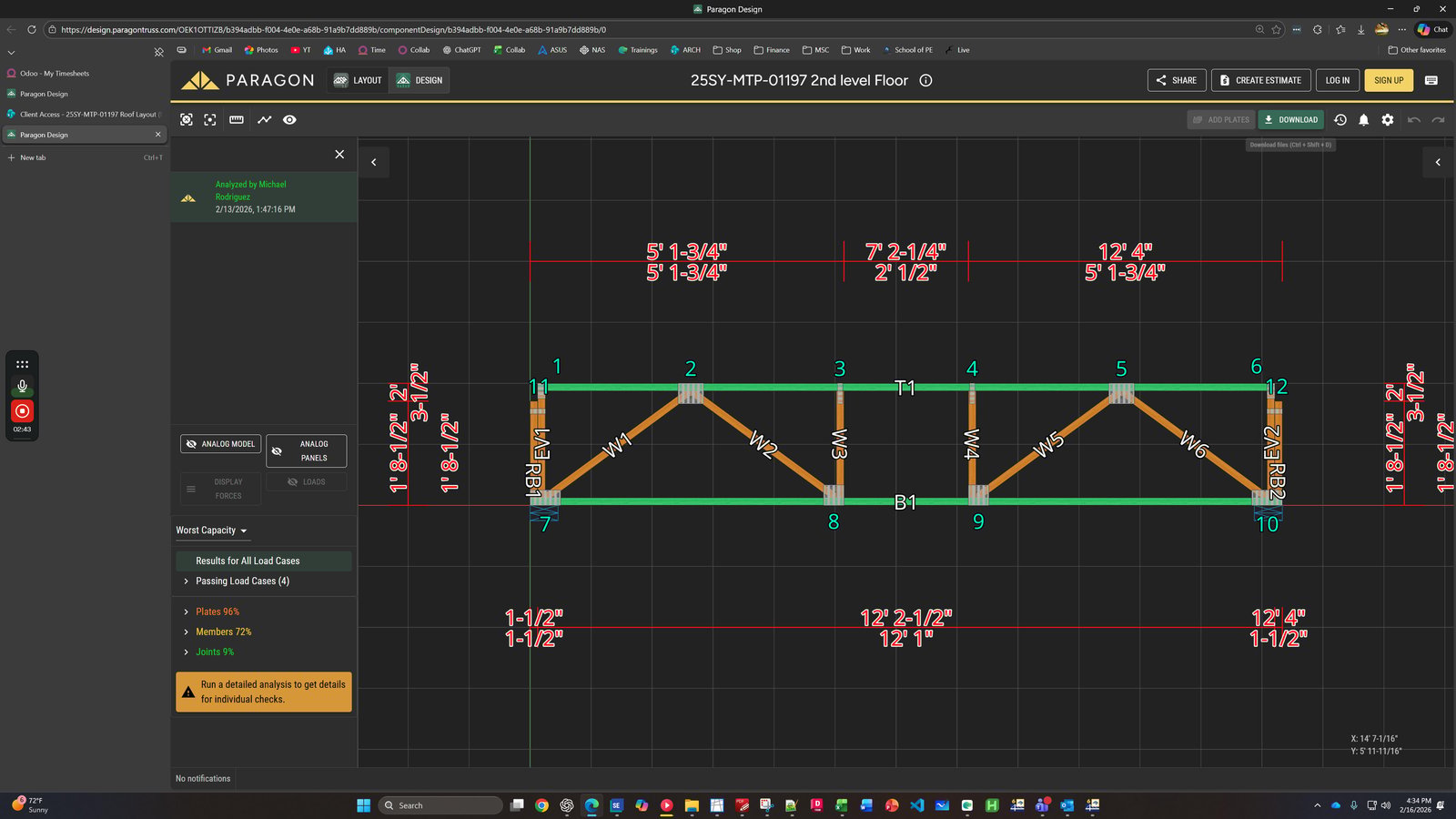This screenshot has width=1456, height=819.
Task: Switch to the Design tab
Action: tap(420, 80)
